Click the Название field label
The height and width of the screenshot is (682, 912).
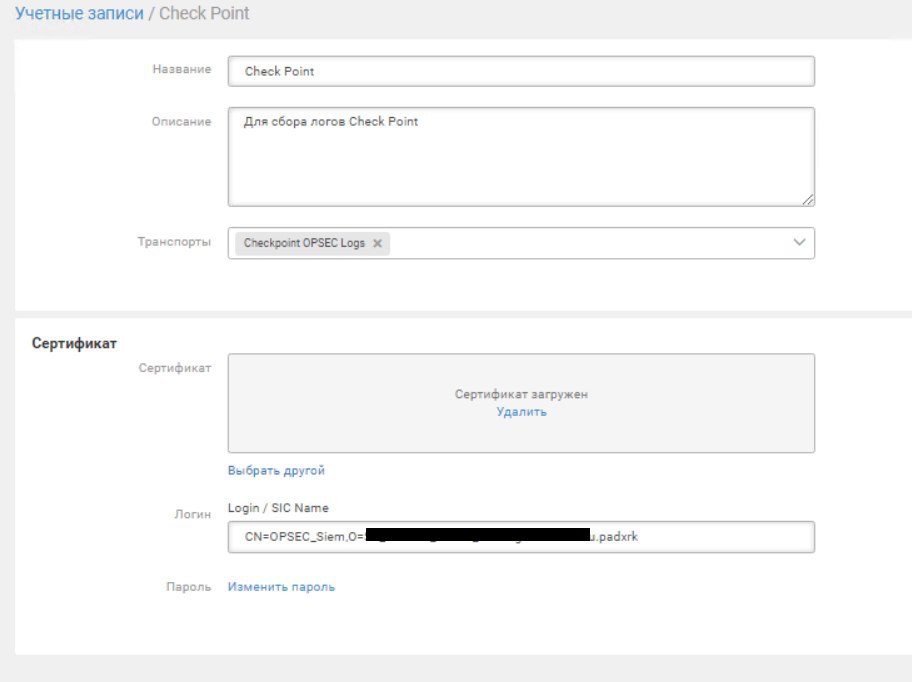tap(182, 69)
